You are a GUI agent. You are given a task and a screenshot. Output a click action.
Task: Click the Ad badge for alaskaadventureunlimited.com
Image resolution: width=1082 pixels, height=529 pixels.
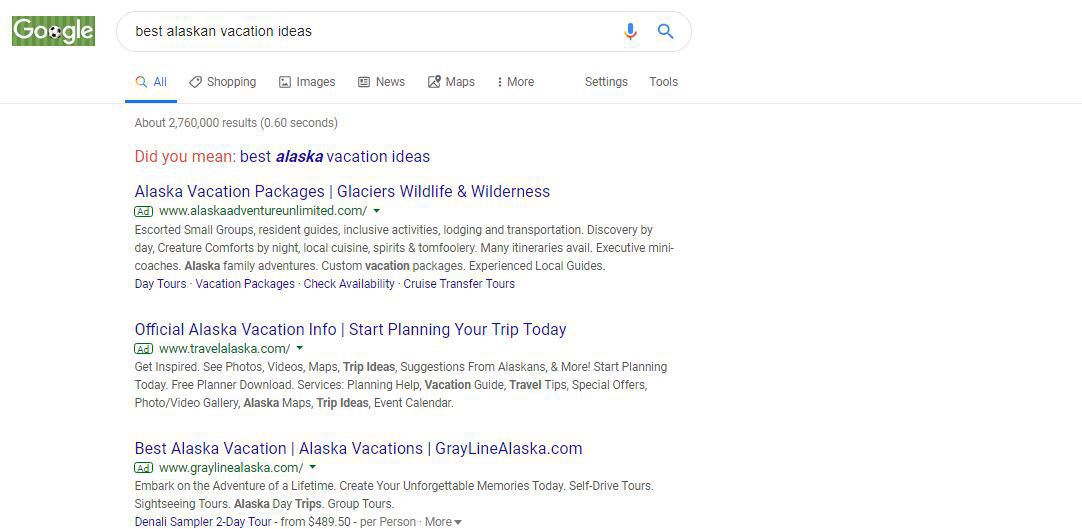coord(144,211)
